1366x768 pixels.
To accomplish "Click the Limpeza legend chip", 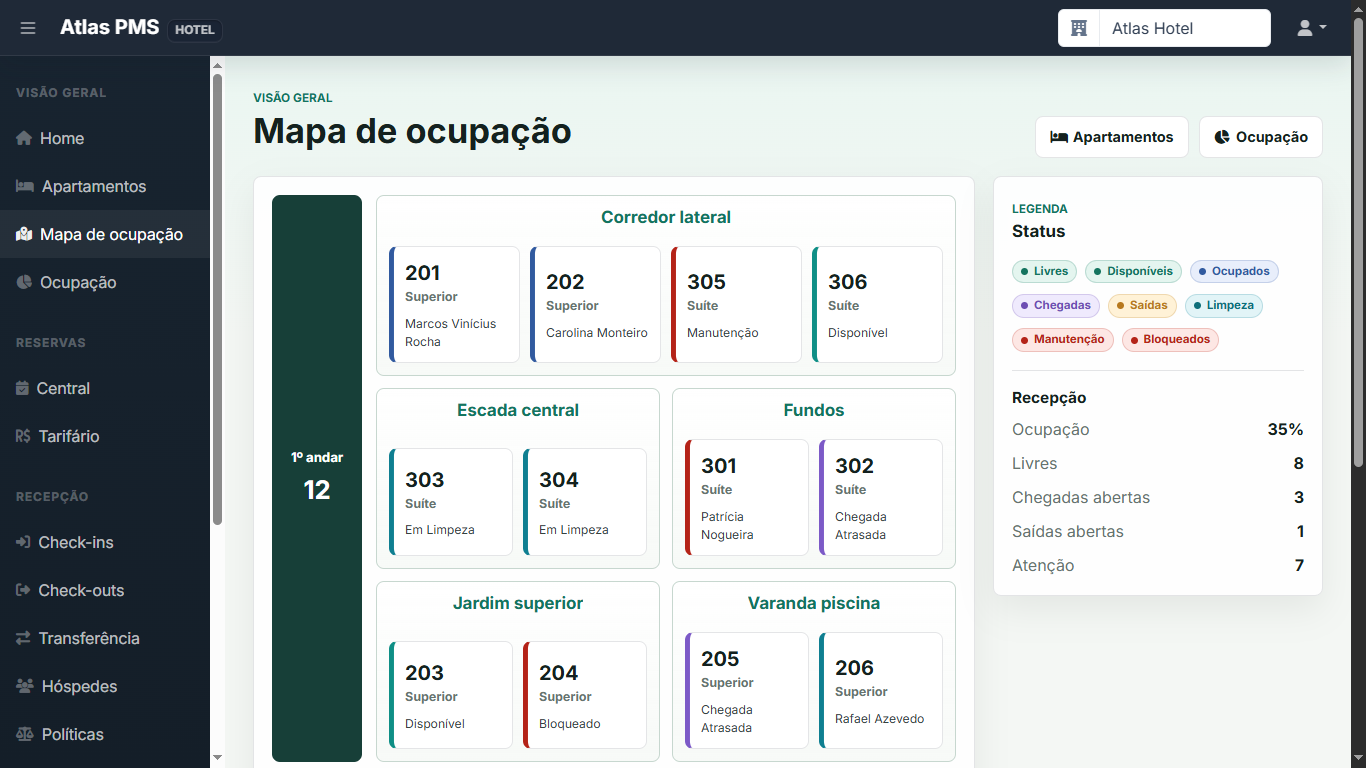I will 1224,305.
